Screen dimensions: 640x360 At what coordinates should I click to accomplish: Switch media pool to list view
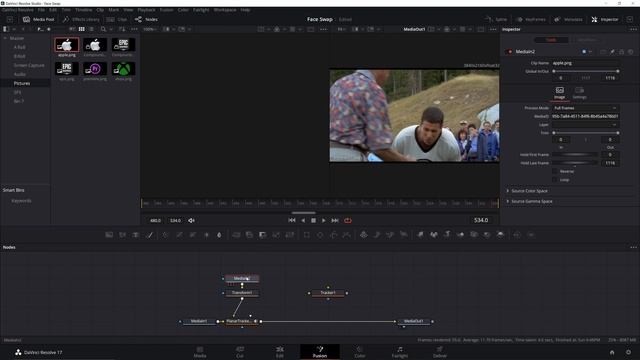click(91, 29)
